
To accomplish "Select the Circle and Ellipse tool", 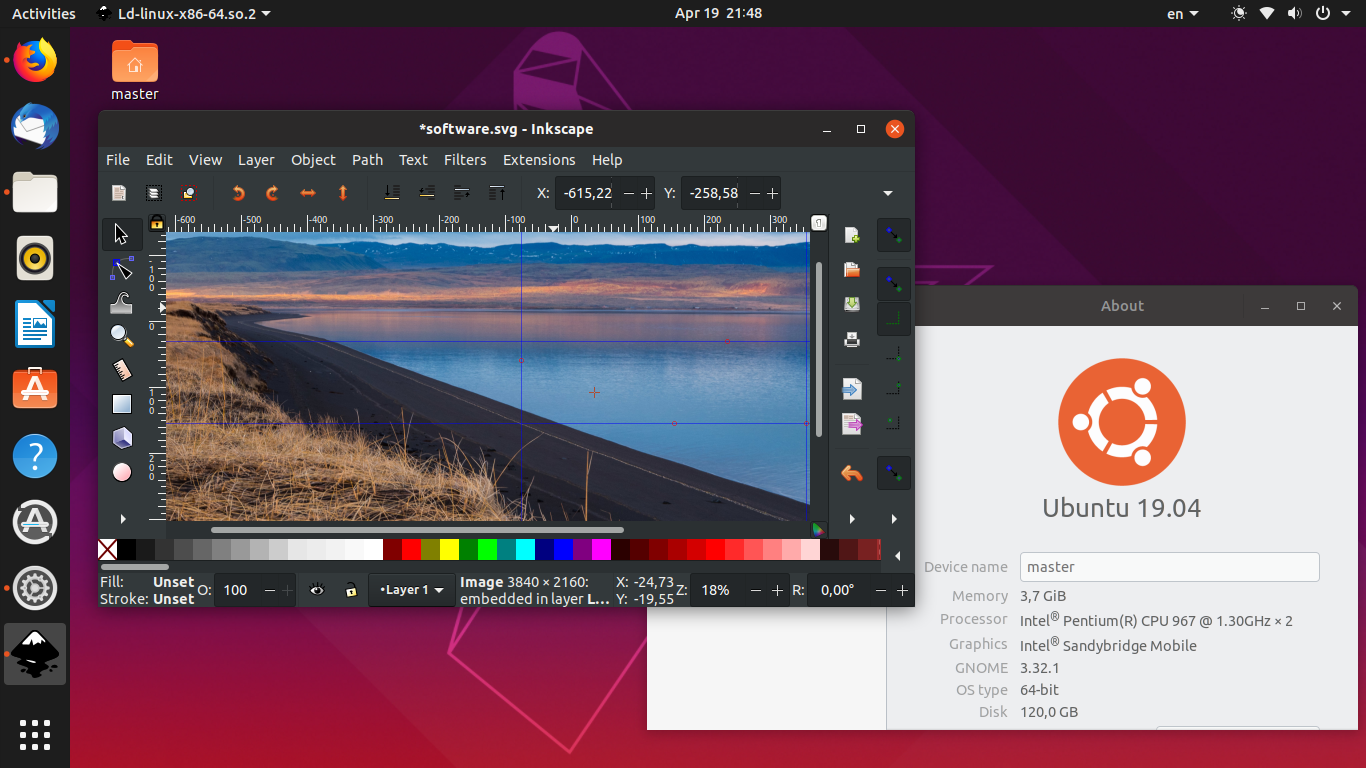I will coord(122,472).
